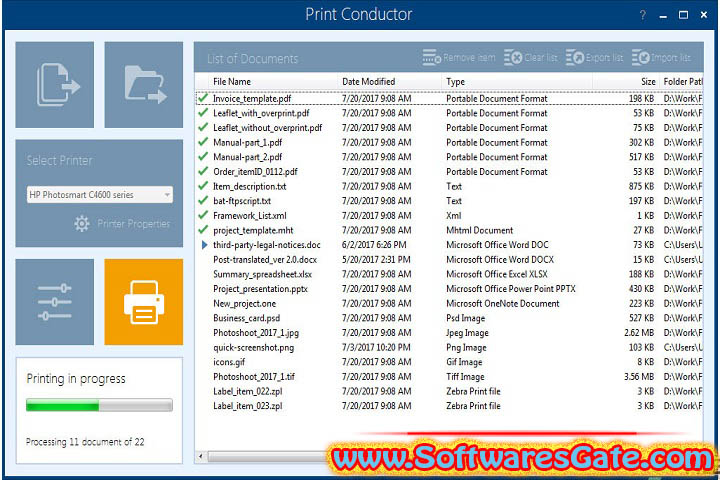The height and width of the screenshot is (480, 720).
Task: Select Manual-part_2.pdf file name
Action: click(x=248, y=157)
